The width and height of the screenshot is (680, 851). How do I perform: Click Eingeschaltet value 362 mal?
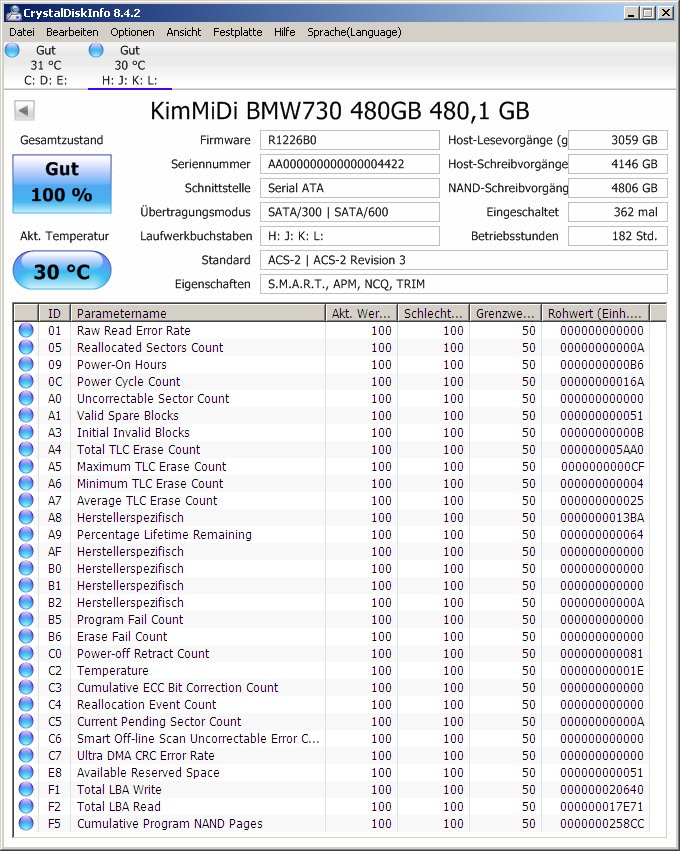(618, 212)
